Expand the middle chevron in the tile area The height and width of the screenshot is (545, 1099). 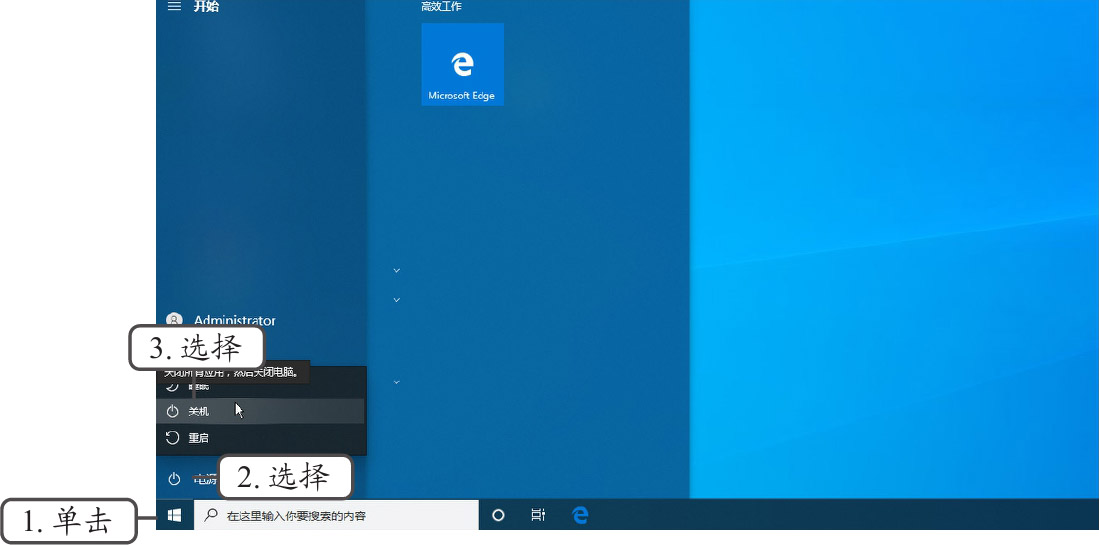[397, 299]
